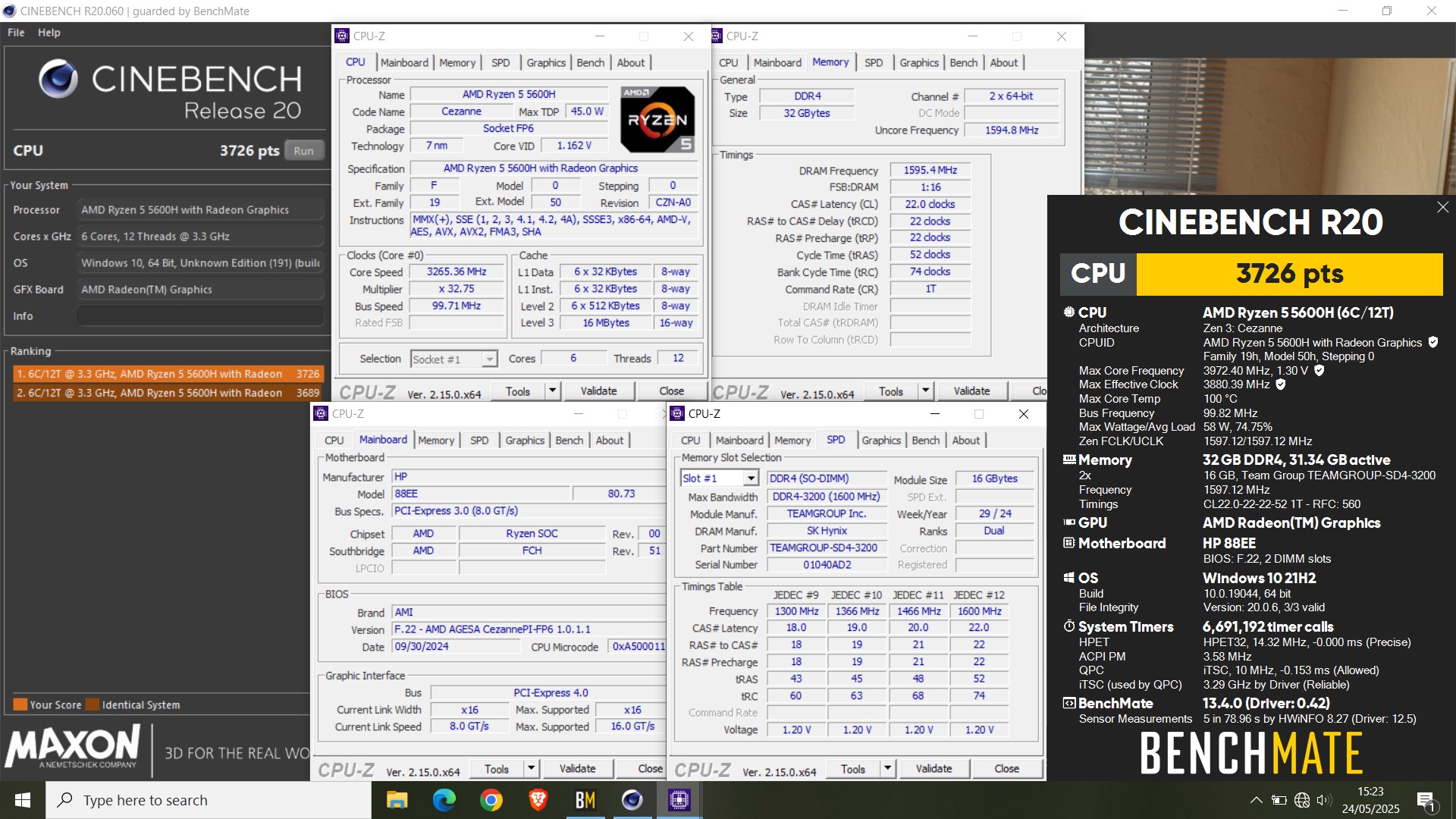Image resolution: width=1456 pixels, height=819 pixels.
Task: Open the Tools dropdown arrow in Mainboard tab window
Action: [x=531, y=768]
